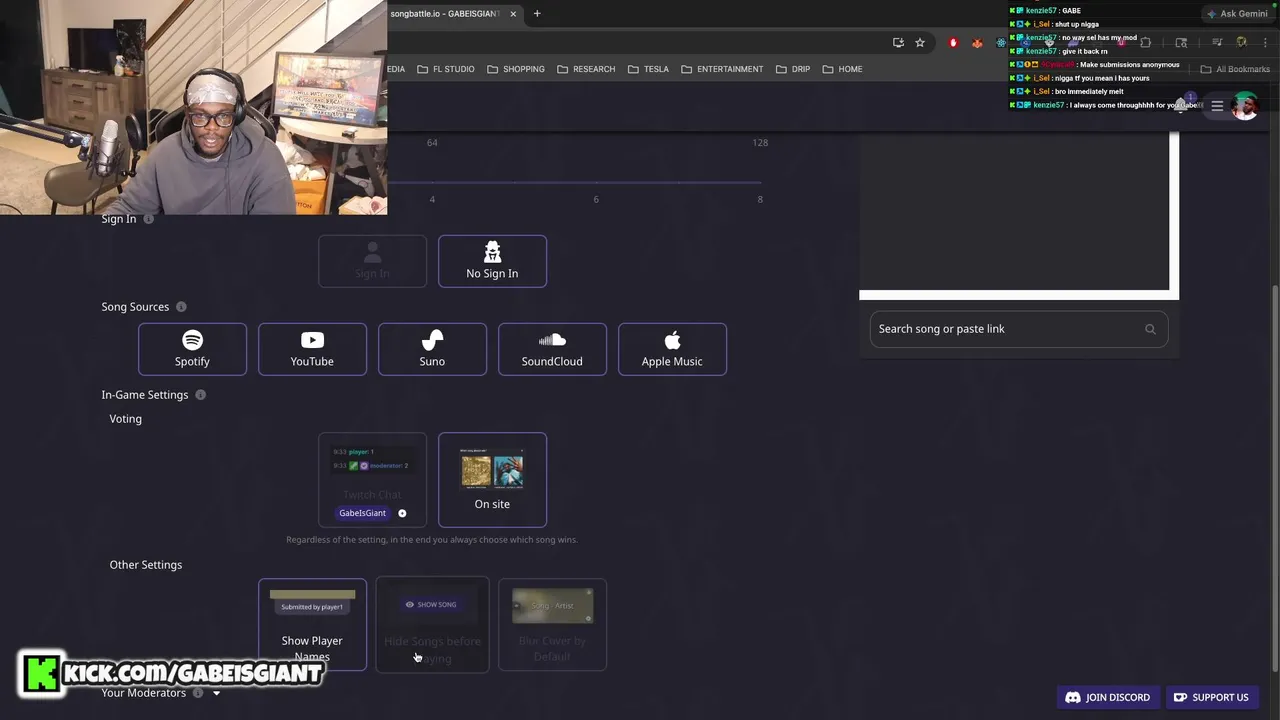Click the Voting section label
The image size is (1280, 720).
coord(125,419)
